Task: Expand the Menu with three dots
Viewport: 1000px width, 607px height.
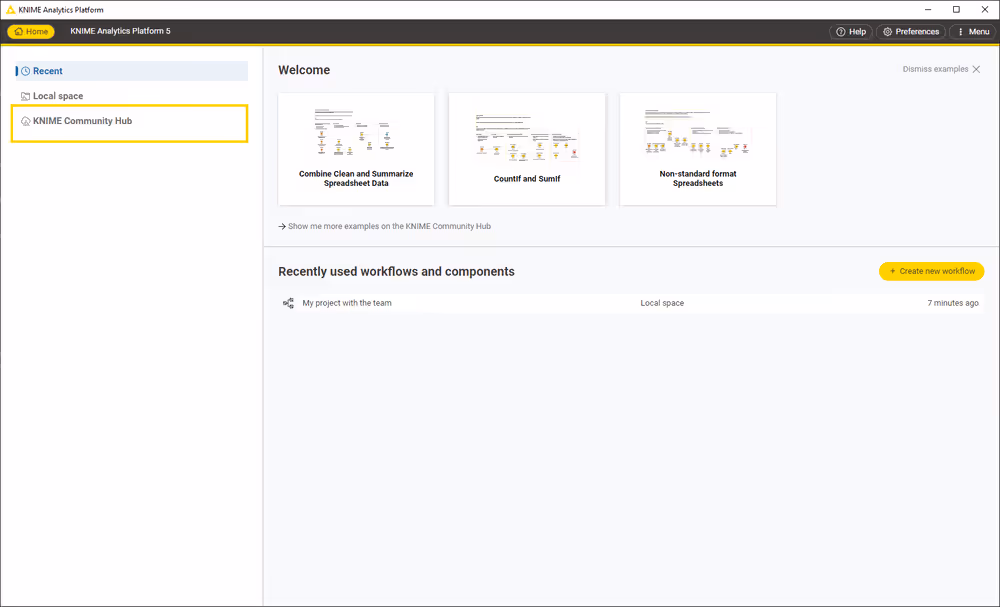Action: [x=972, y=32]
